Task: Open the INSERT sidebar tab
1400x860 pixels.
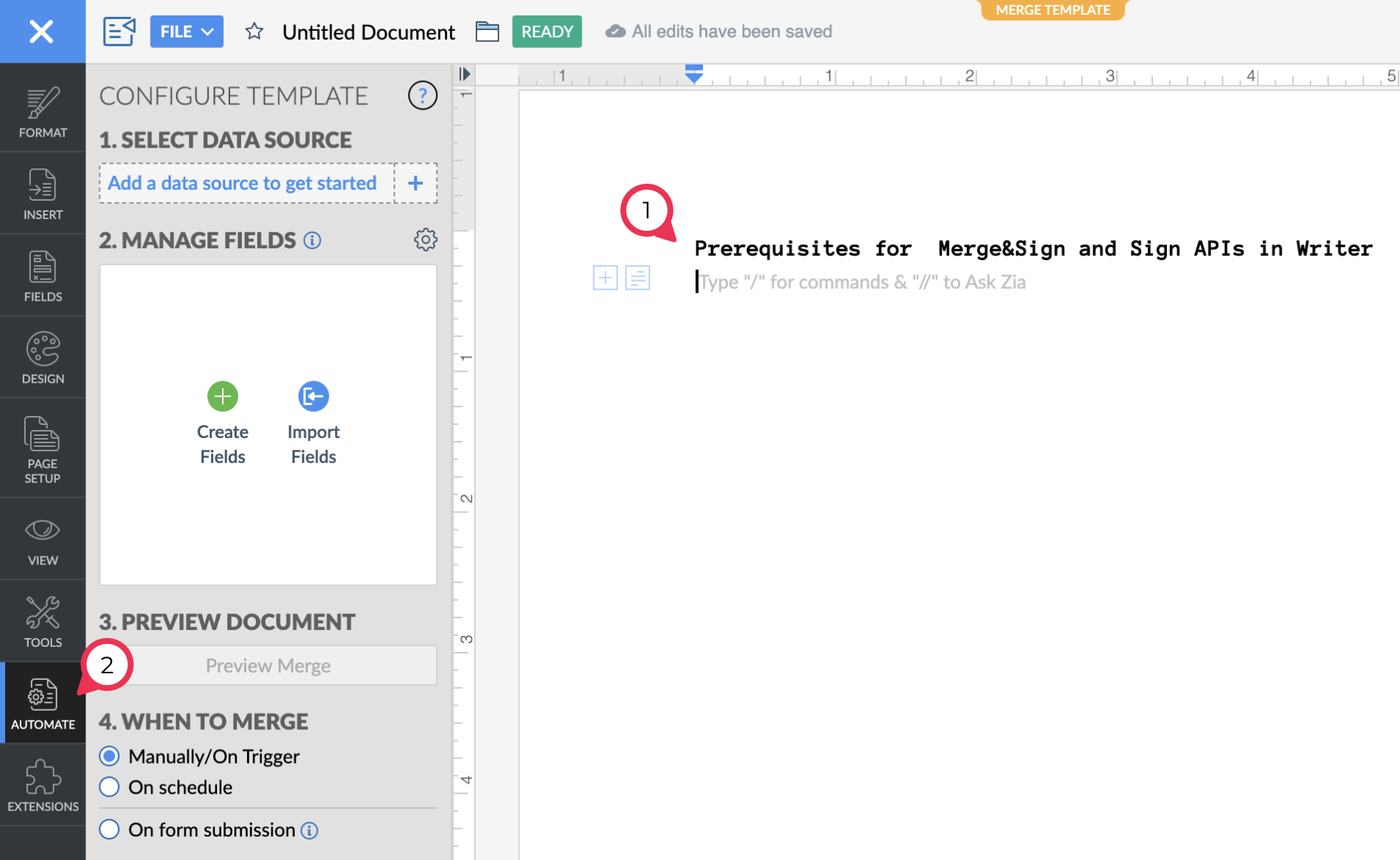Action: [43, 194]
